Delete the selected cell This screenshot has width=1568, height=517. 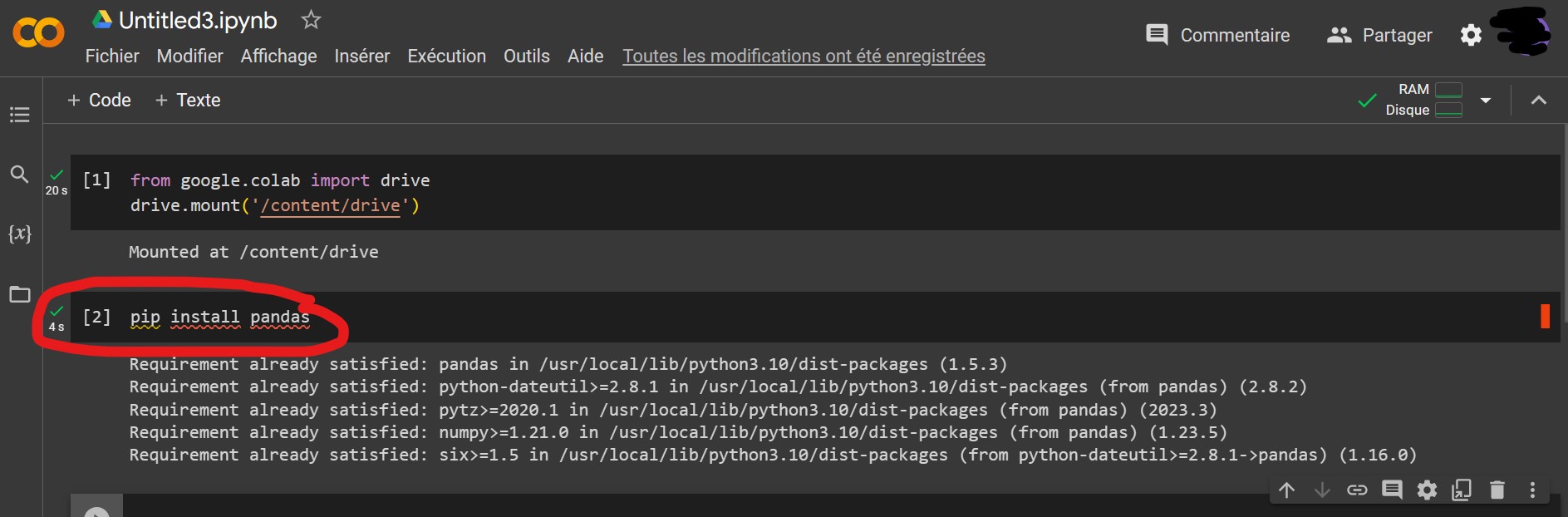click(1497, 490)
